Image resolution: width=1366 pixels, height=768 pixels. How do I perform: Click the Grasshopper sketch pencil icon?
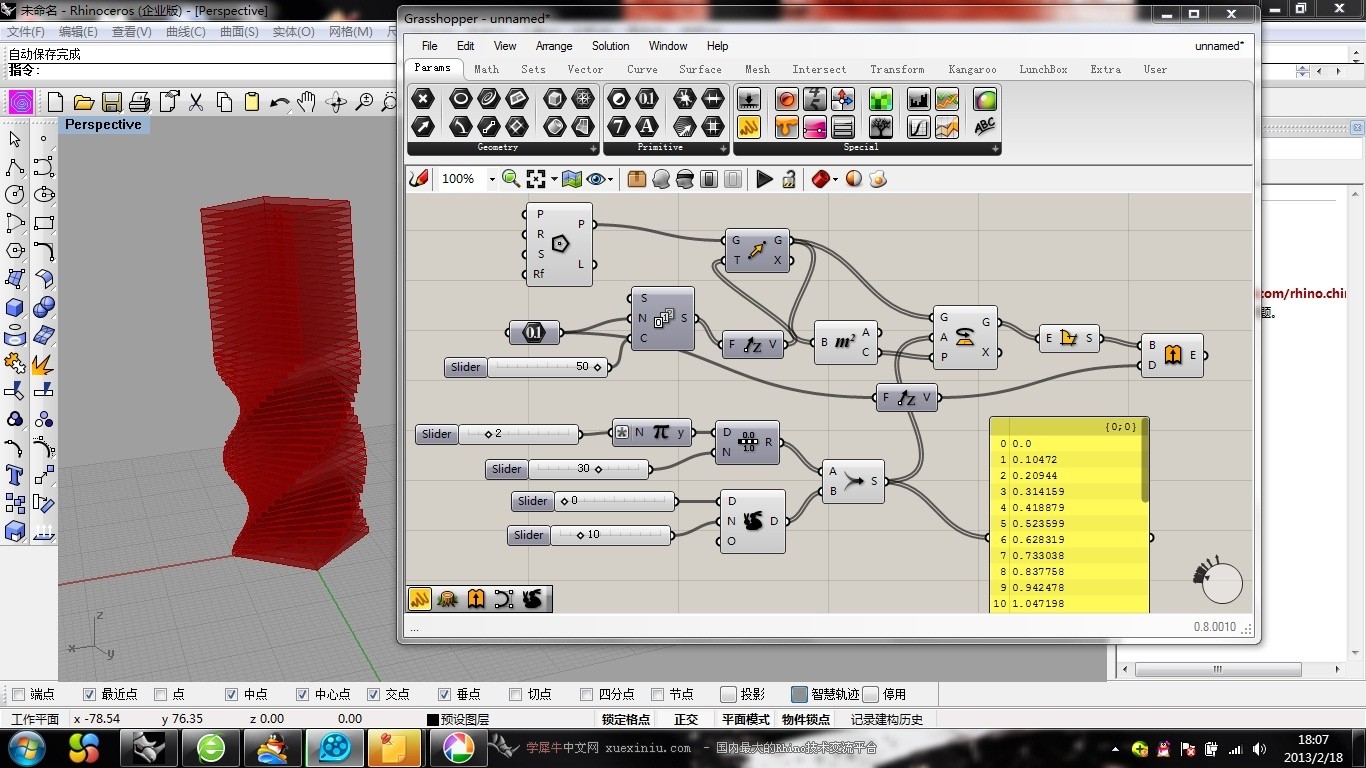(419, 178)
